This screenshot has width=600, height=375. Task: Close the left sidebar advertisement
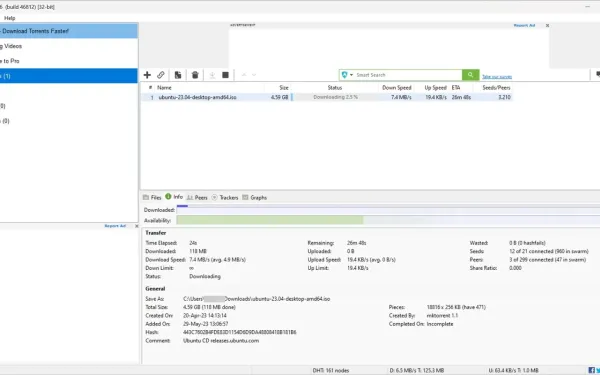tap(137, 226)
